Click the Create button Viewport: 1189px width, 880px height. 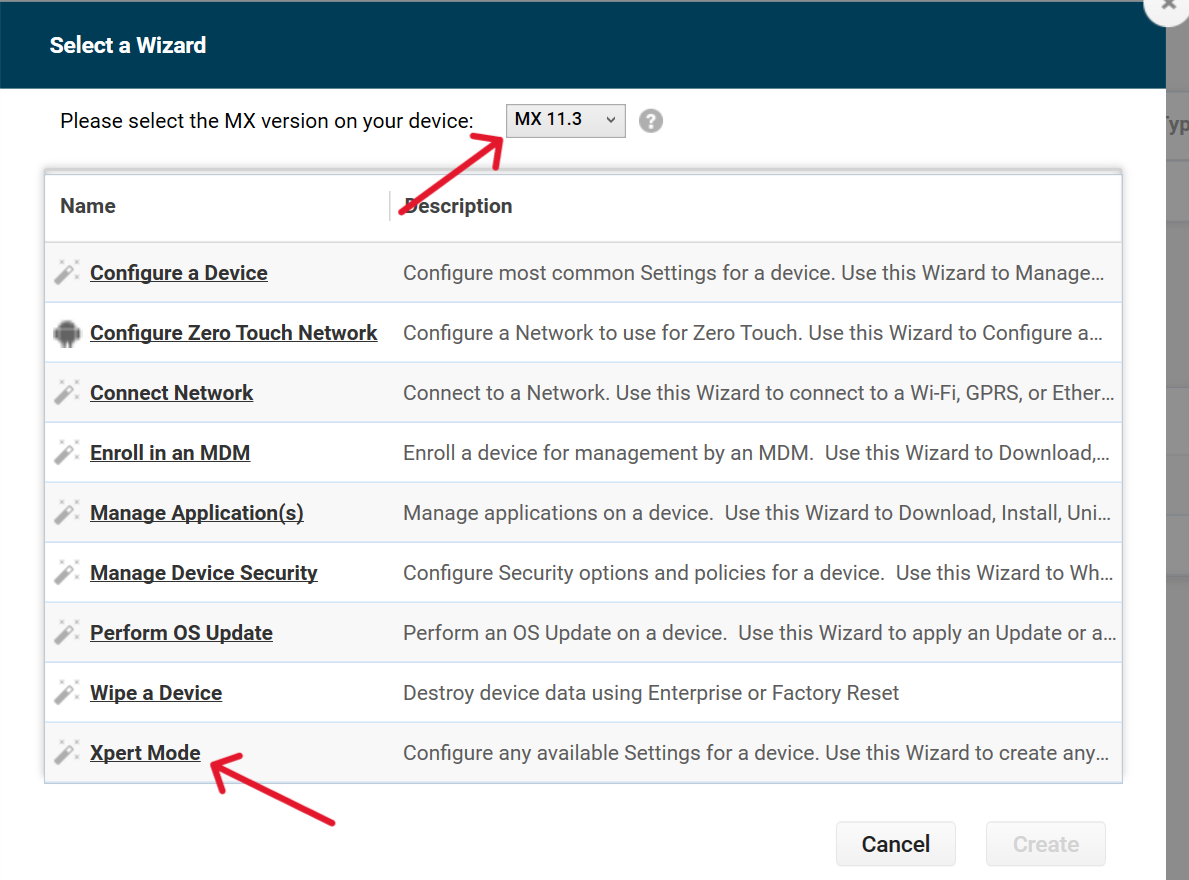[1045, 844]
